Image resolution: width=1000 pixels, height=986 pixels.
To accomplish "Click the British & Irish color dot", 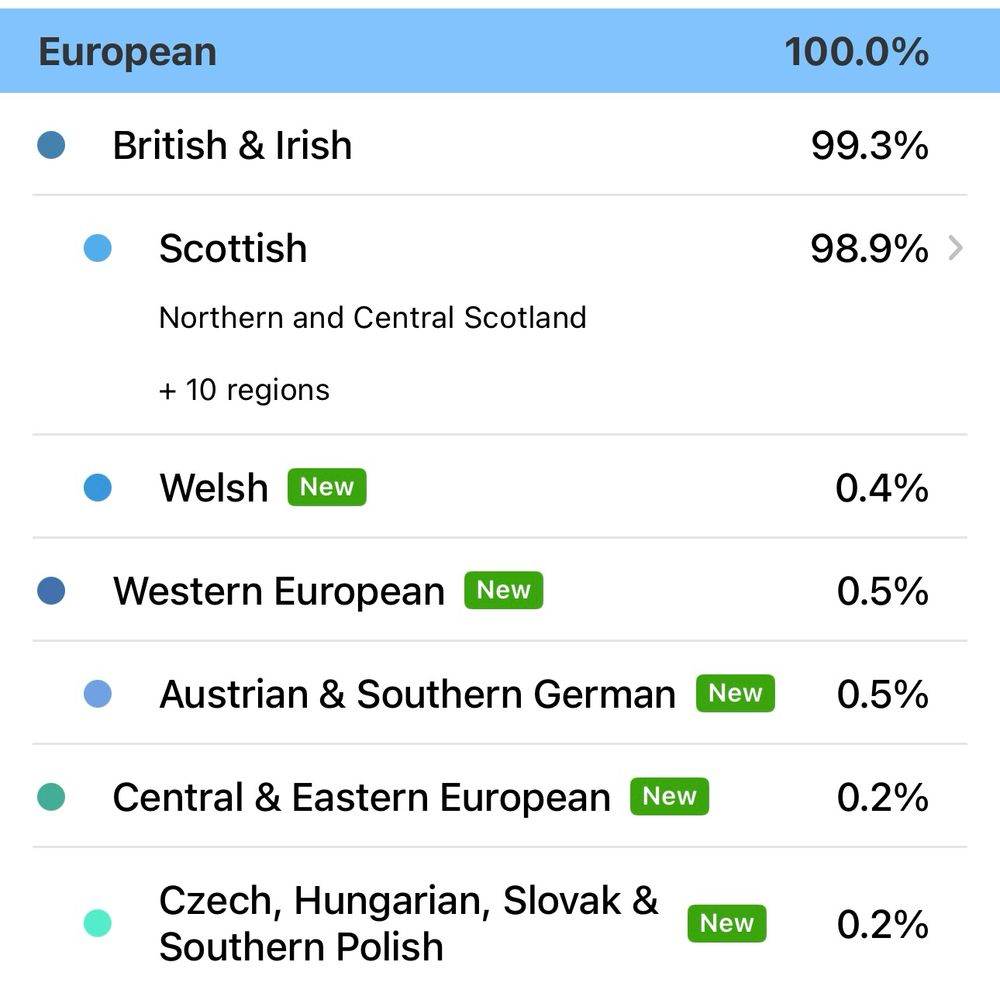I will point(50,145).
